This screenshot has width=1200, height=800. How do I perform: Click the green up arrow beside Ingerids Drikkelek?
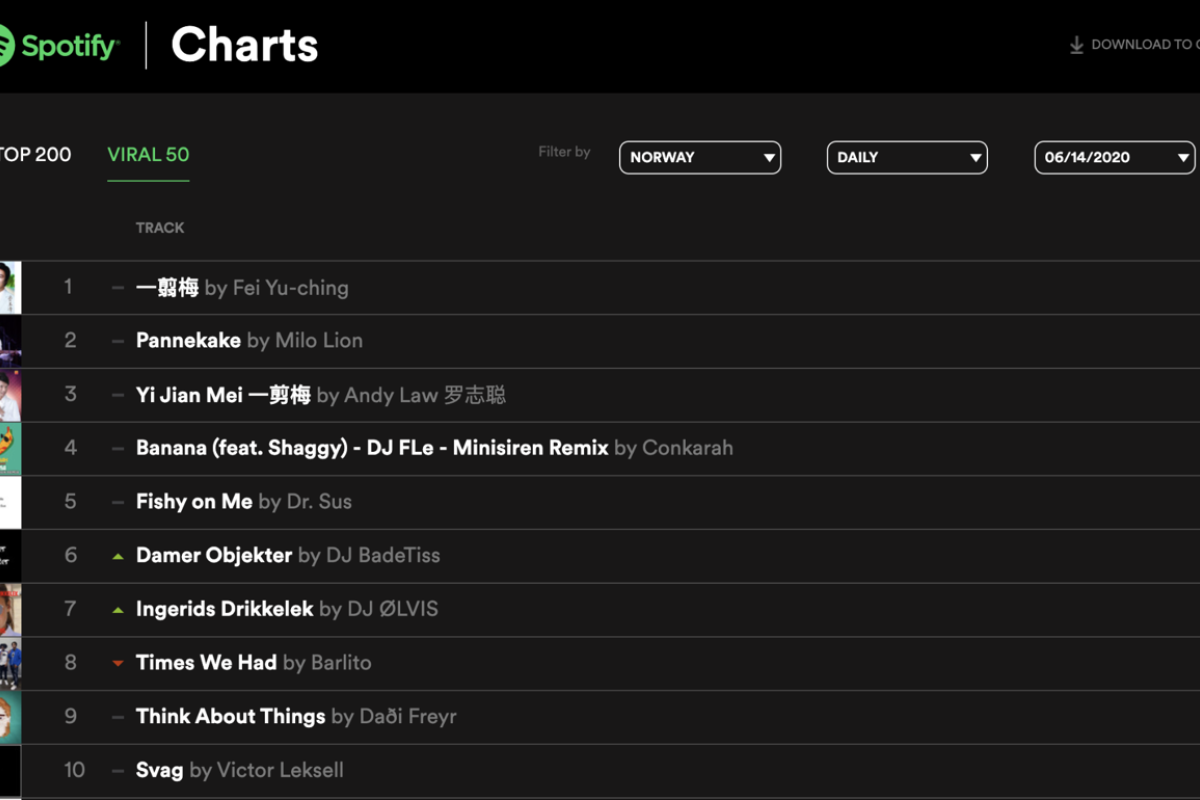coord(118,610)
